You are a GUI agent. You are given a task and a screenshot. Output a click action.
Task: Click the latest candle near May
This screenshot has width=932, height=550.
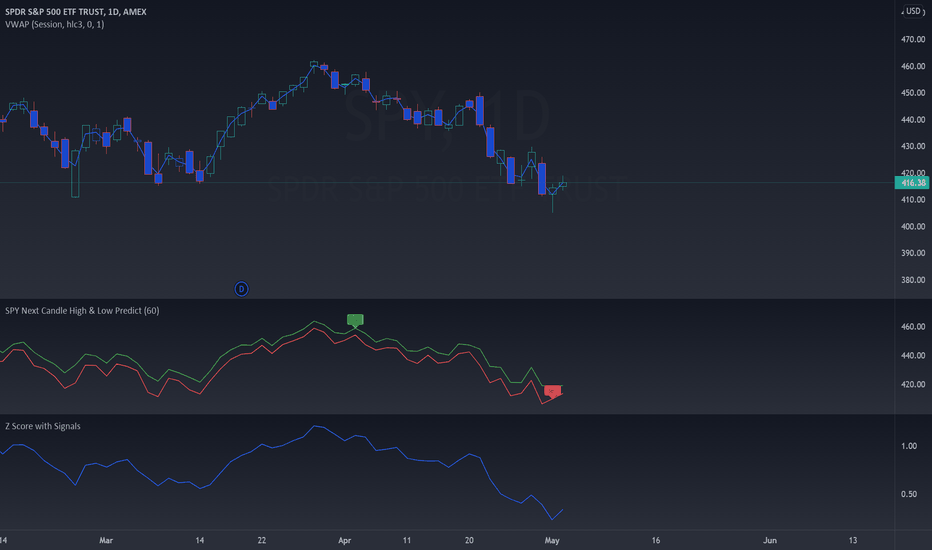[562, 184]
